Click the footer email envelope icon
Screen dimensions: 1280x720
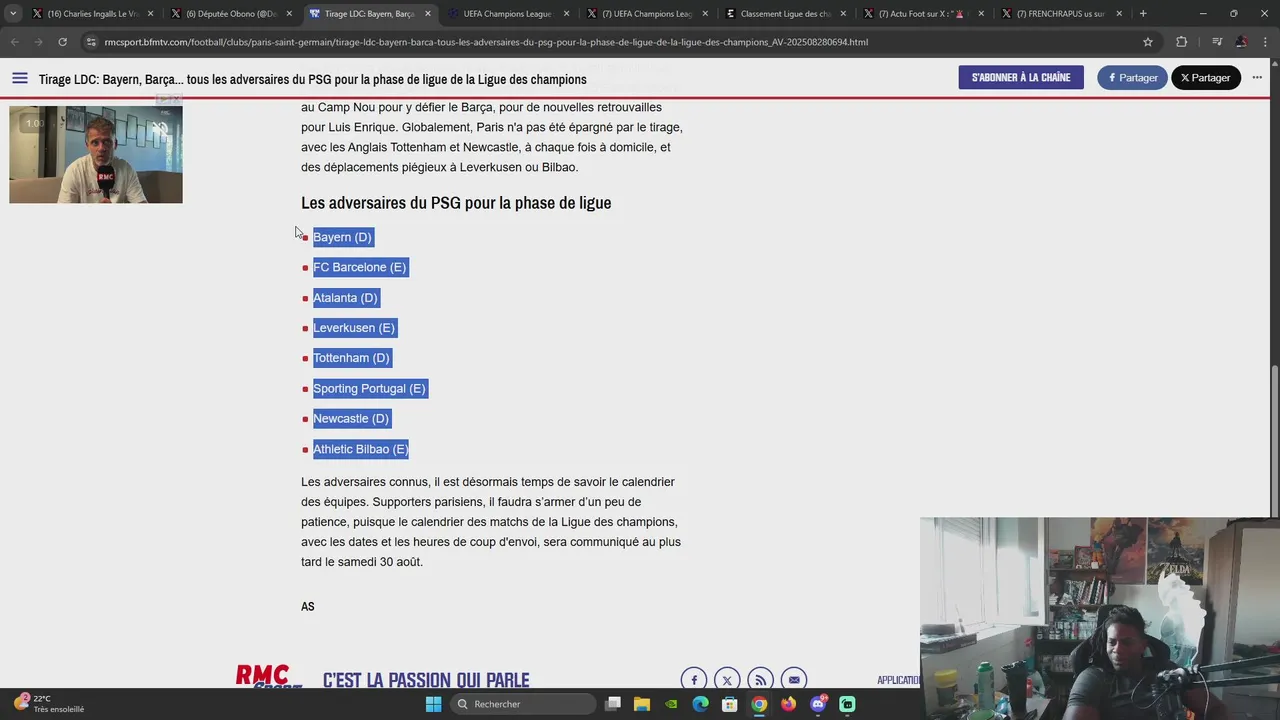tap(793, 680)
